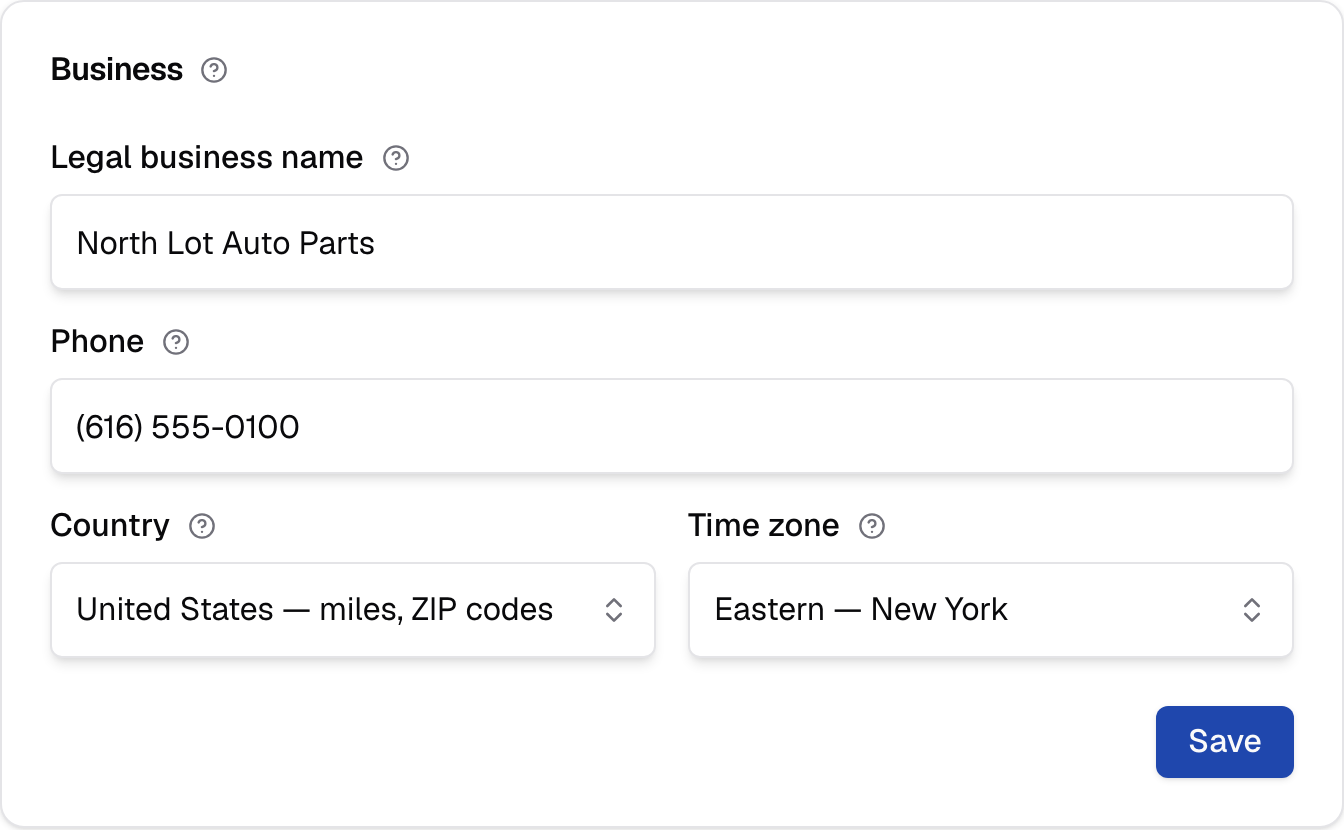Screen dimensions: 1344x830
Task: Click the 'North Lot Auto Parts' text
Action: (x=226, y=243)
